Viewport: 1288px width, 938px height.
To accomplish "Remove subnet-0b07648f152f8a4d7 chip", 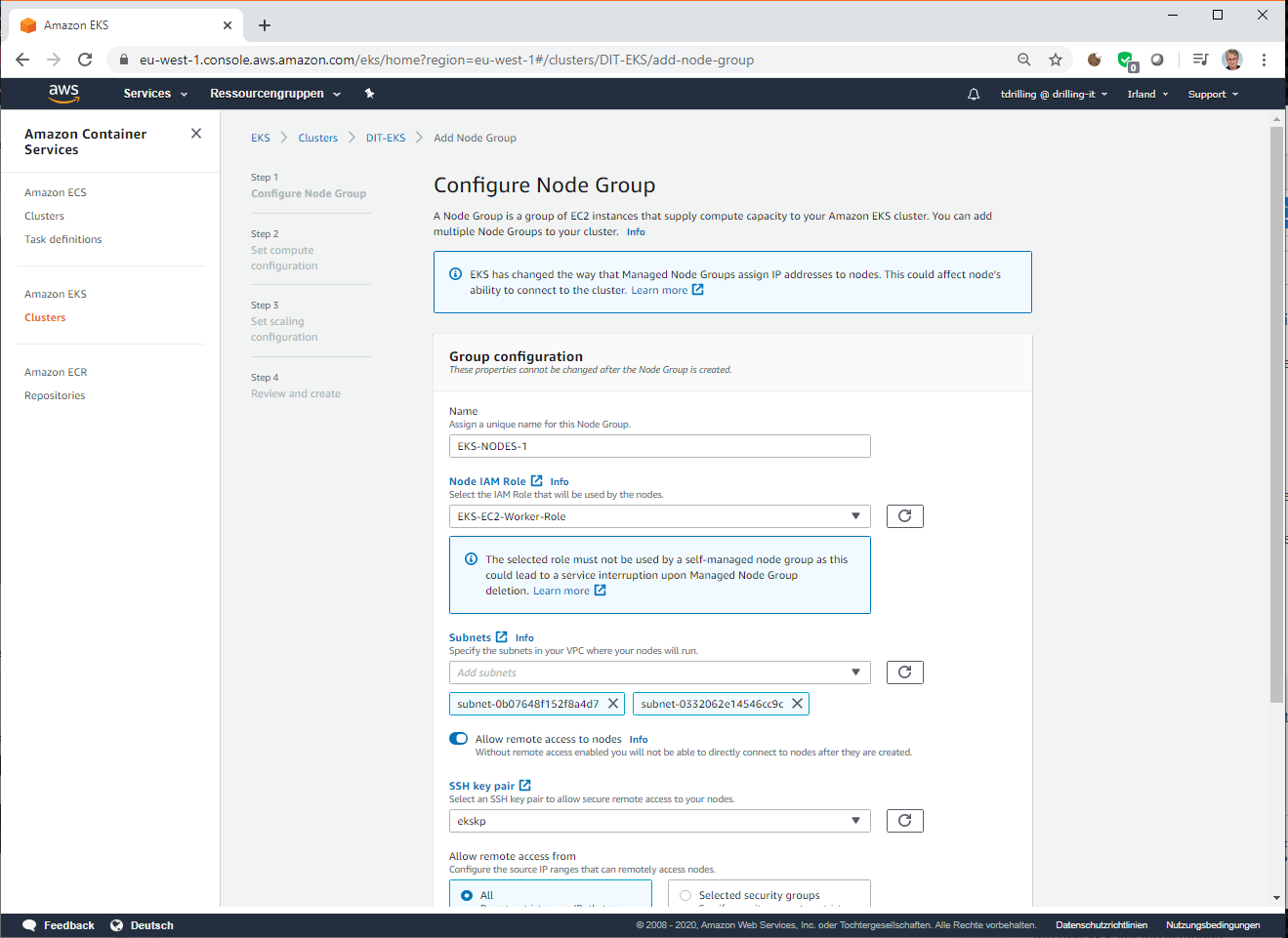I will [613, 704].
